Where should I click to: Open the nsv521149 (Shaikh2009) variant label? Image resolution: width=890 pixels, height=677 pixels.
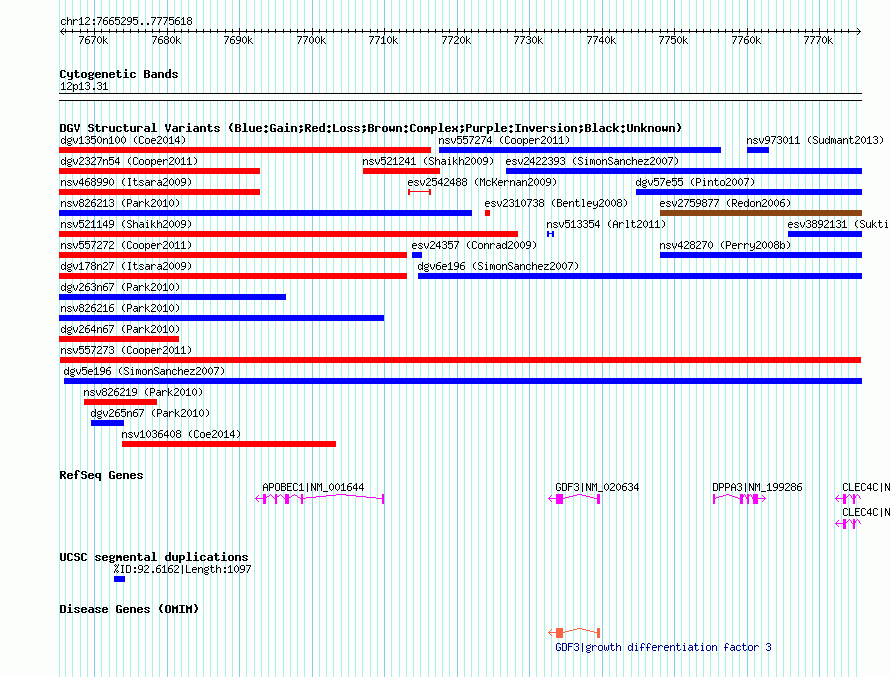click(126, 224)
